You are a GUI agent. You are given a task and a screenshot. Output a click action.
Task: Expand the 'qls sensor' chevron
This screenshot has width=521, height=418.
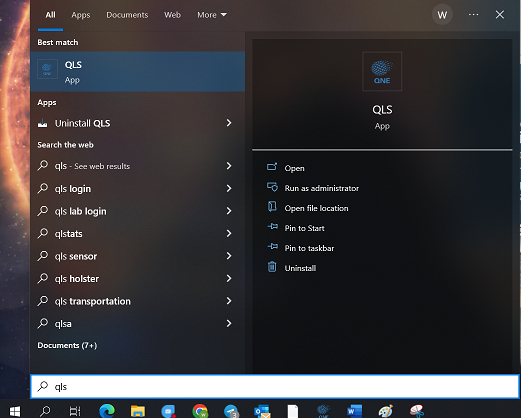pyautogui.click(x=229, y=256)
